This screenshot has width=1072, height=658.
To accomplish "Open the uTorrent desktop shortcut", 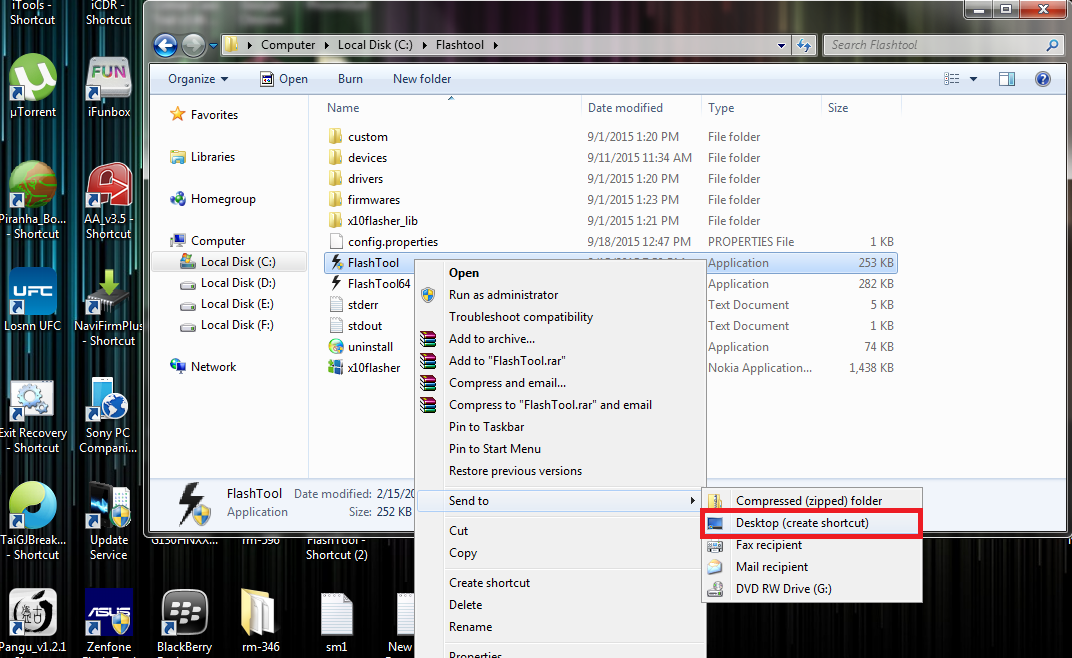I will [x=33, y=85].
